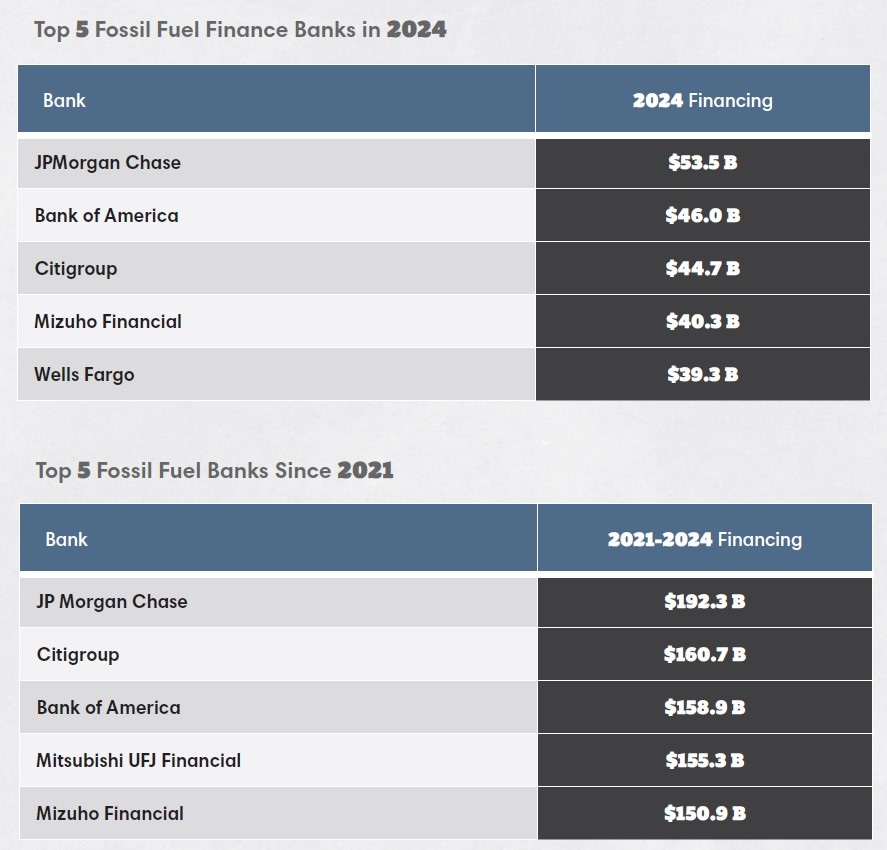Viewport: 887px width, 850px height.
Task: Select JP Morgan Chase in the since-2021 table
Action: click(x=112, y=602)
